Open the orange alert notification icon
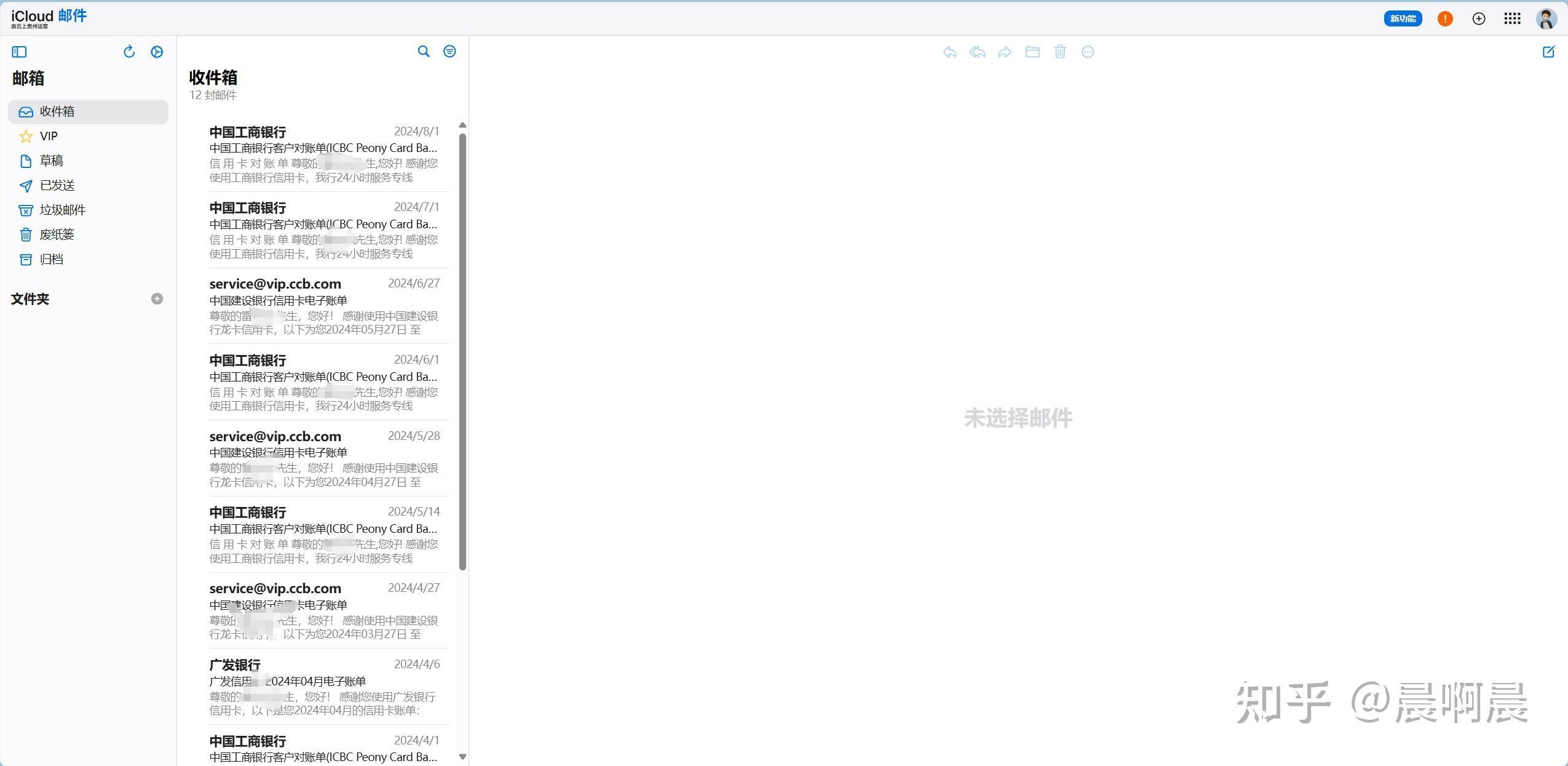 (x=1445, y=18)
